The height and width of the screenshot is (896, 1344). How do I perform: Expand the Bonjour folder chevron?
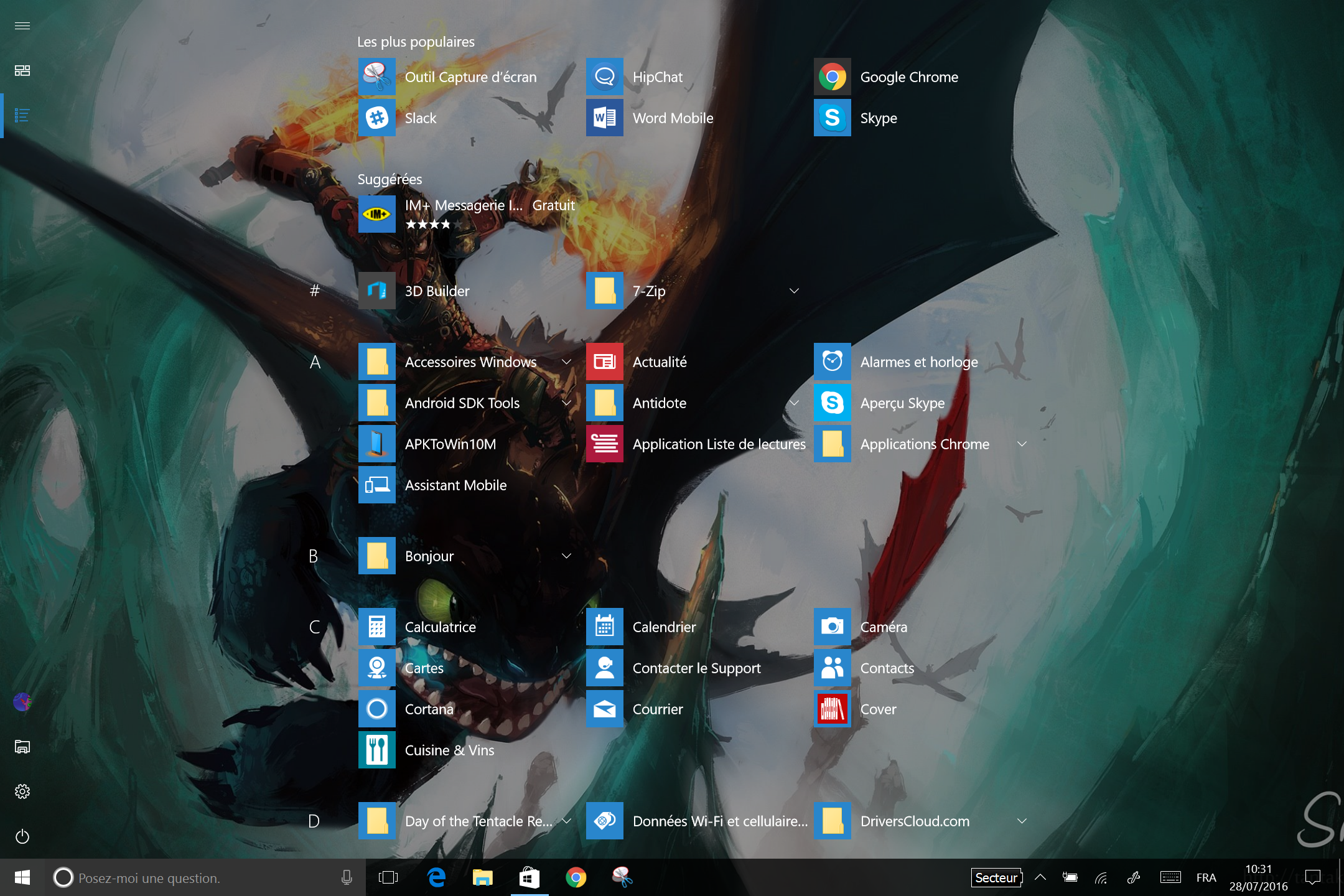coord(566,556)
